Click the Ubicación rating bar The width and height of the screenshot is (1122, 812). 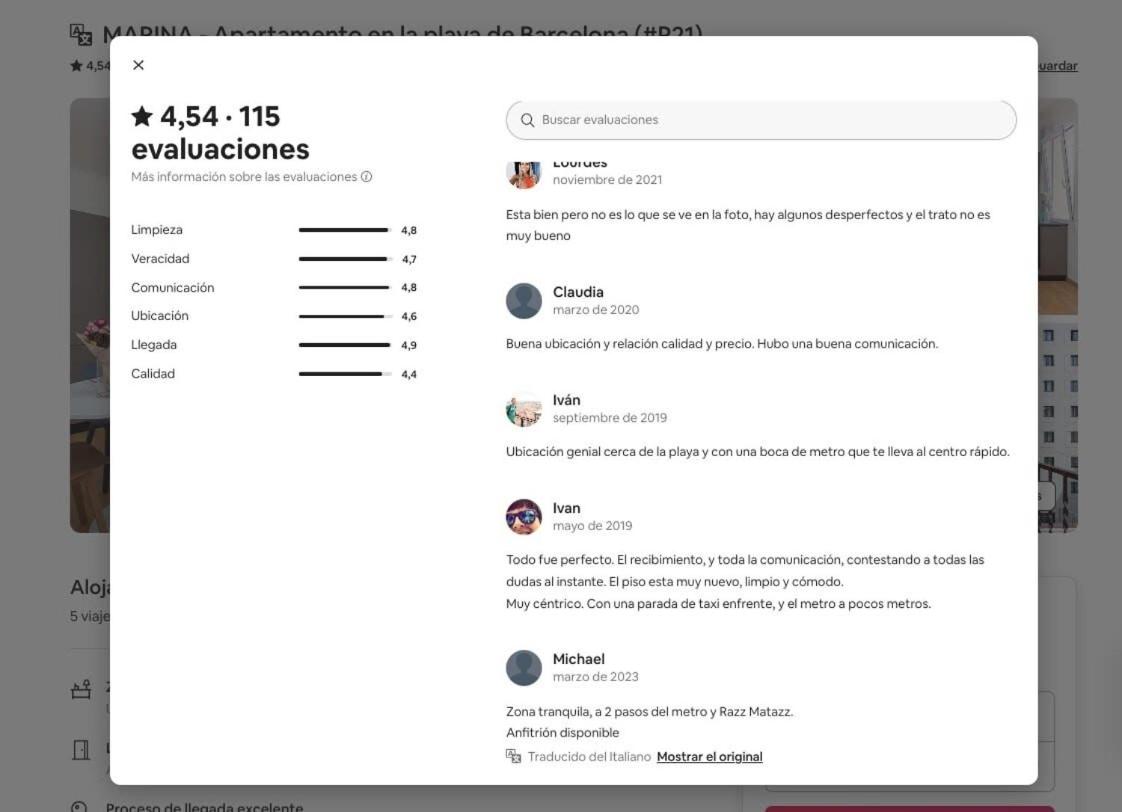click(x=345, y=316)
